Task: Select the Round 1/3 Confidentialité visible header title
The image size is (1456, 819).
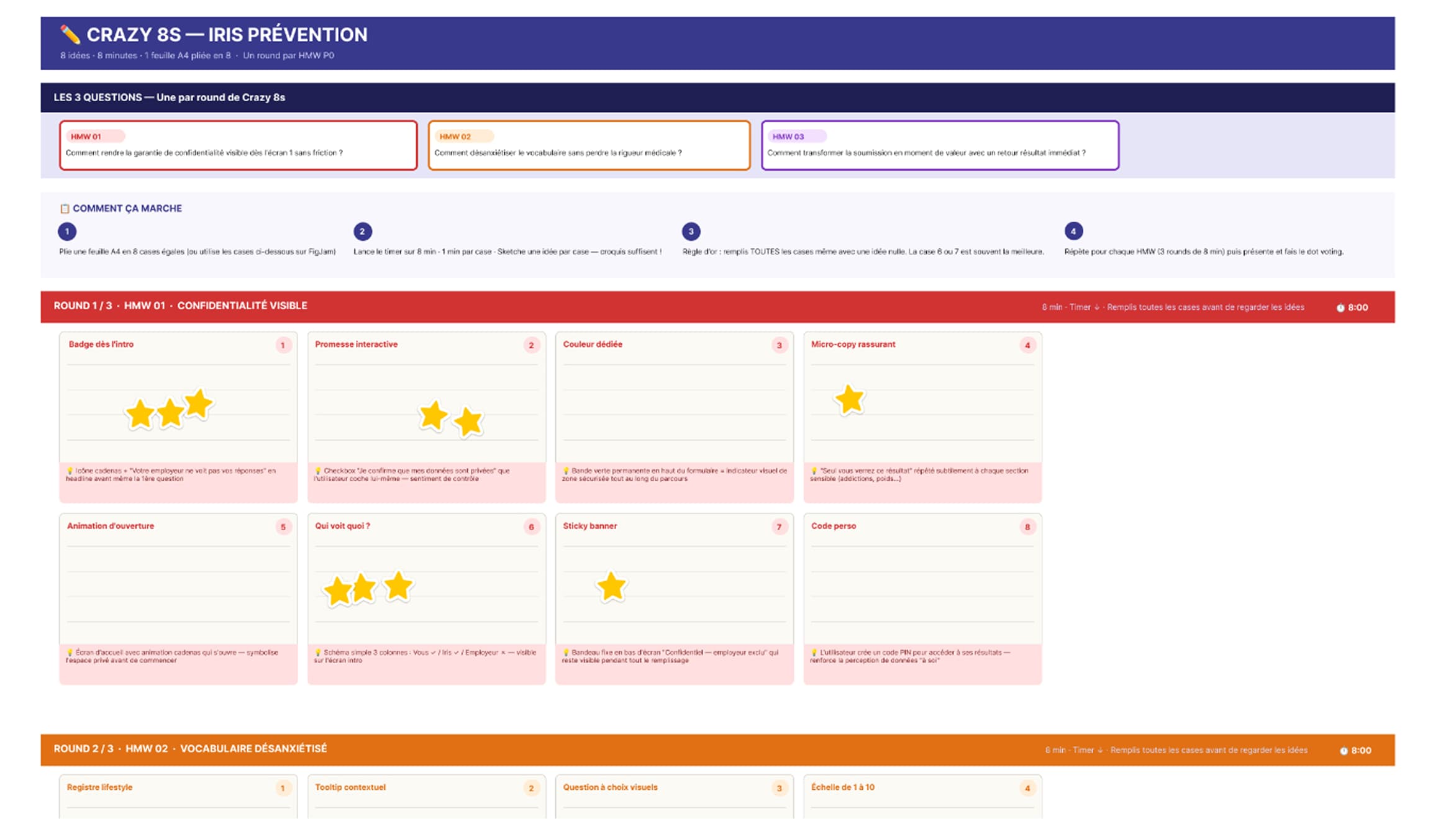Action: point(180,305)
